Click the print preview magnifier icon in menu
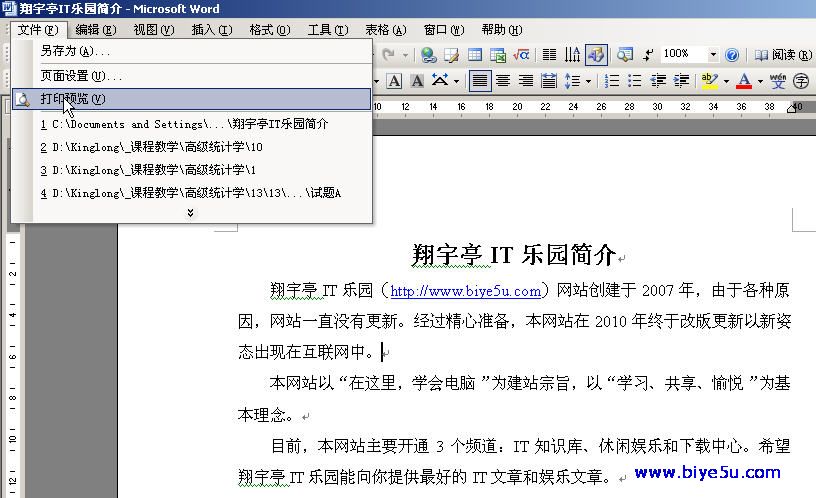The width and height of the screenshot is (816, 498). coord(22,99)
